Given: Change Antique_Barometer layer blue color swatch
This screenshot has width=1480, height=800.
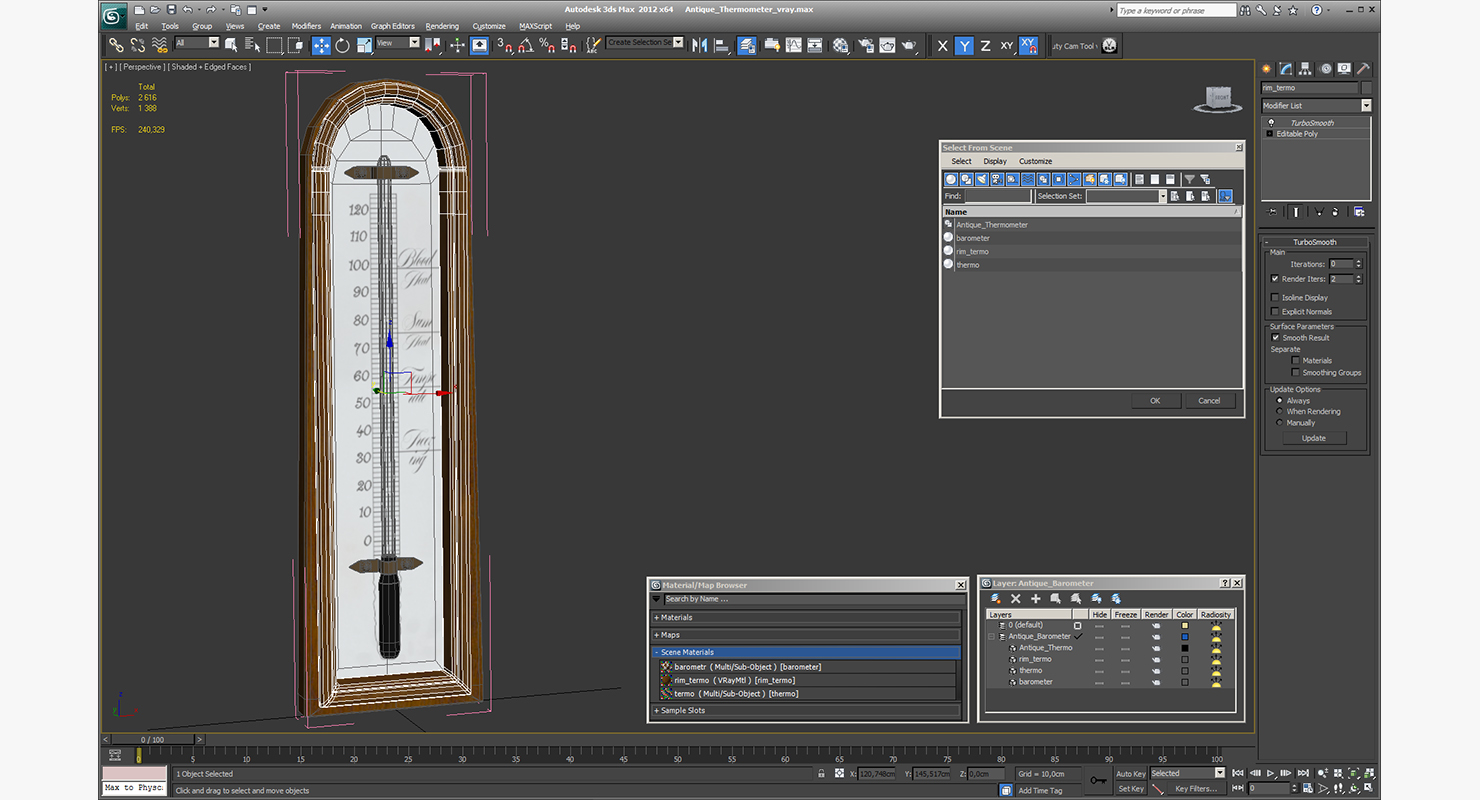Looking at the screenshot, I should [x=1185, y=637].
